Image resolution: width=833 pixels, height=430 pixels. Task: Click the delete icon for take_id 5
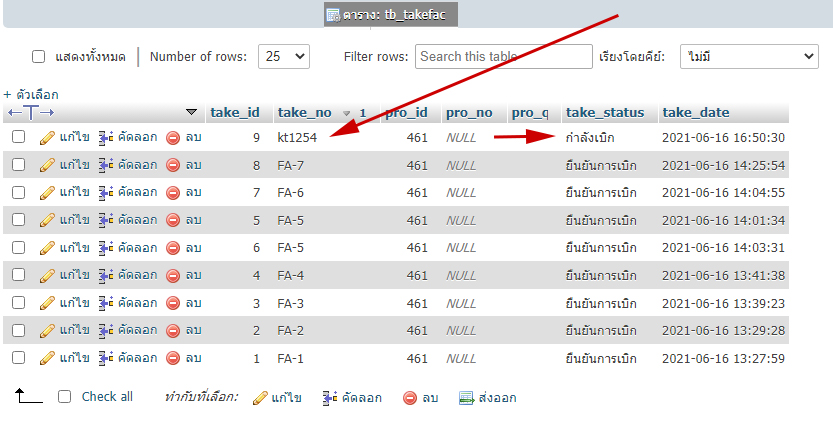(173, 220)
